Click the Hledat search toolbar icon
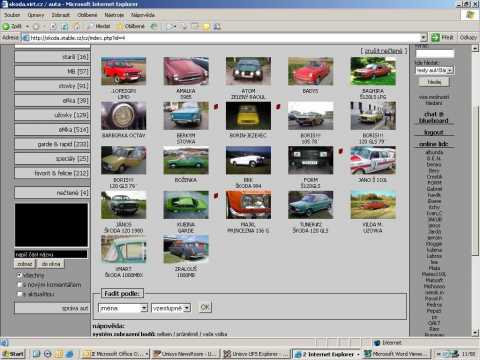This screenshot has height=360, width=480. [90, 26]
